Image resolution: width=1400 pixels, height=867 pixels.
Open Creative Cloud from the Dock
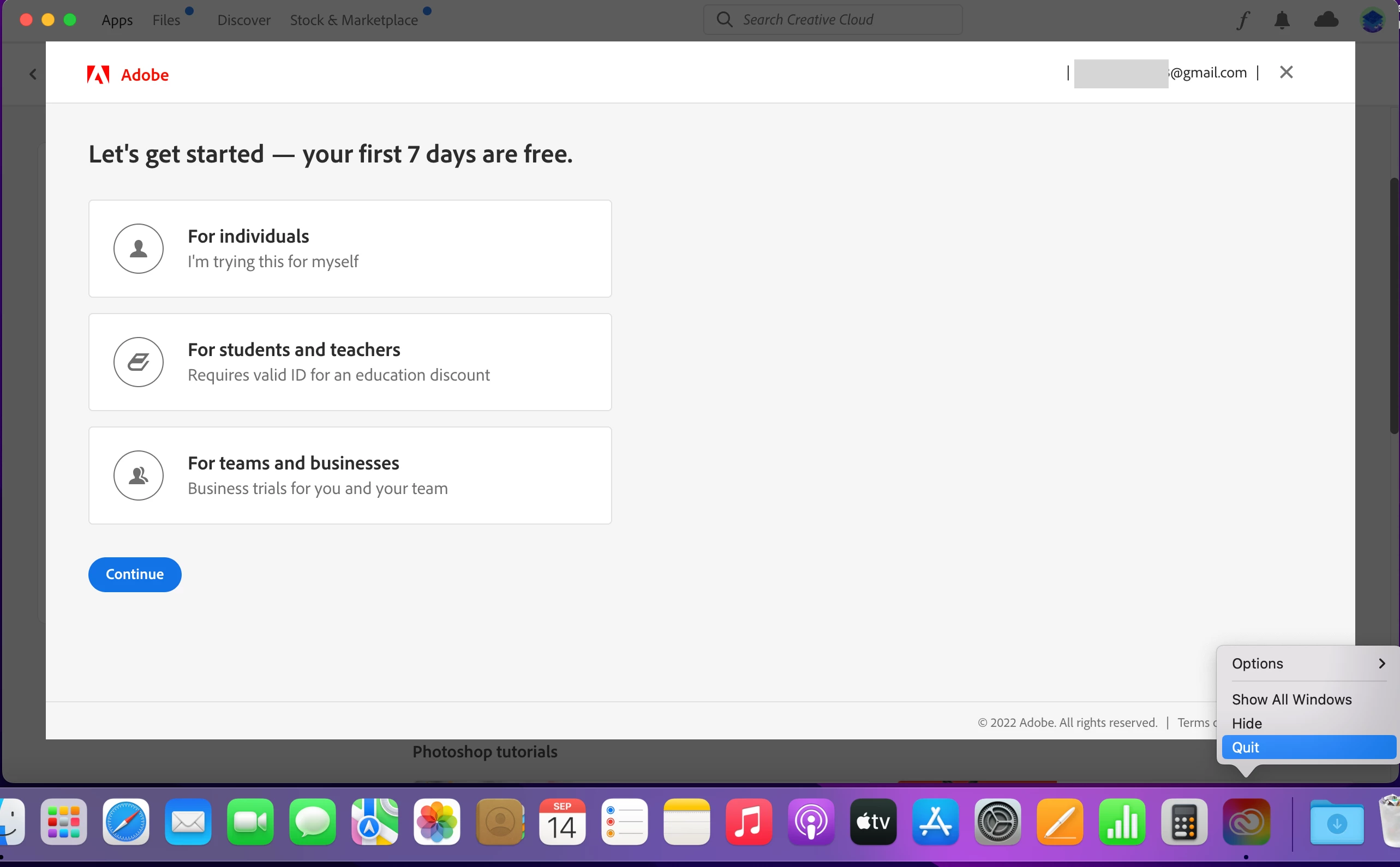1246,822
